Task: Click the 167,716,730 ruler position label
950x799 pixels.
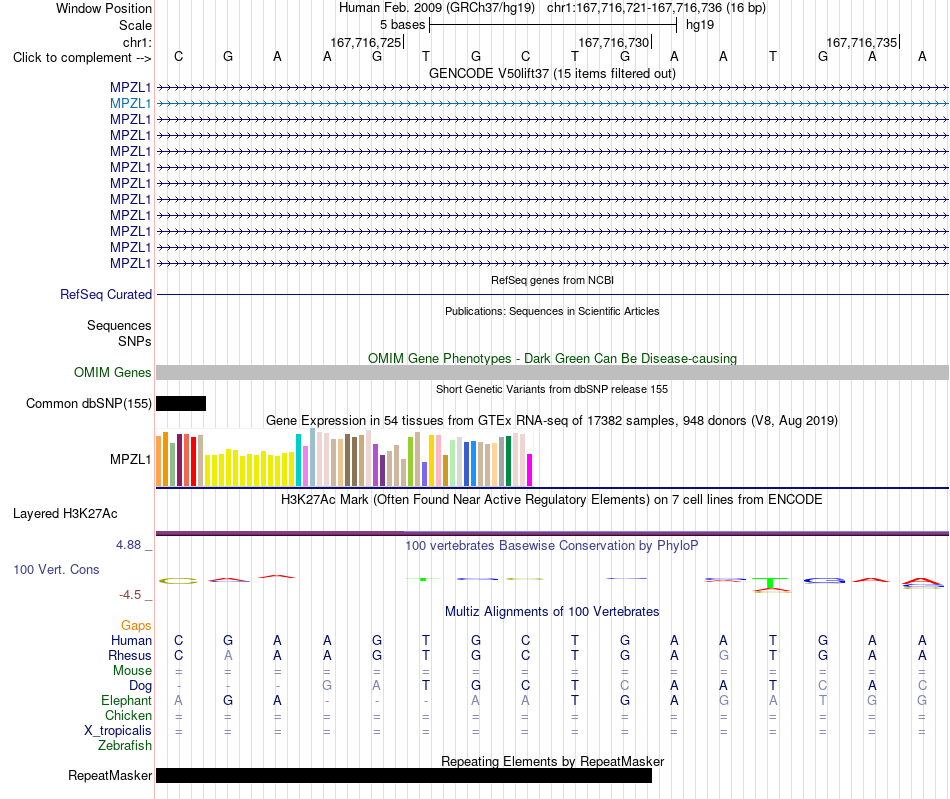Action: (x=614, y=42)
